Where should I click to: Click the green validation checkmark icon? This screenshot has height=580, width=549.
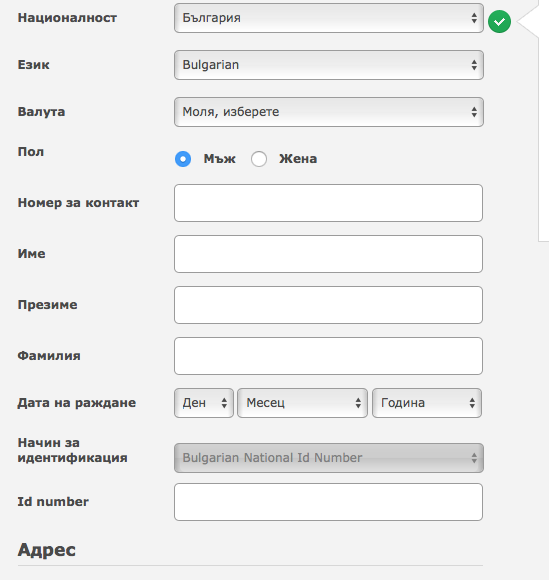(x=499, y=22)
